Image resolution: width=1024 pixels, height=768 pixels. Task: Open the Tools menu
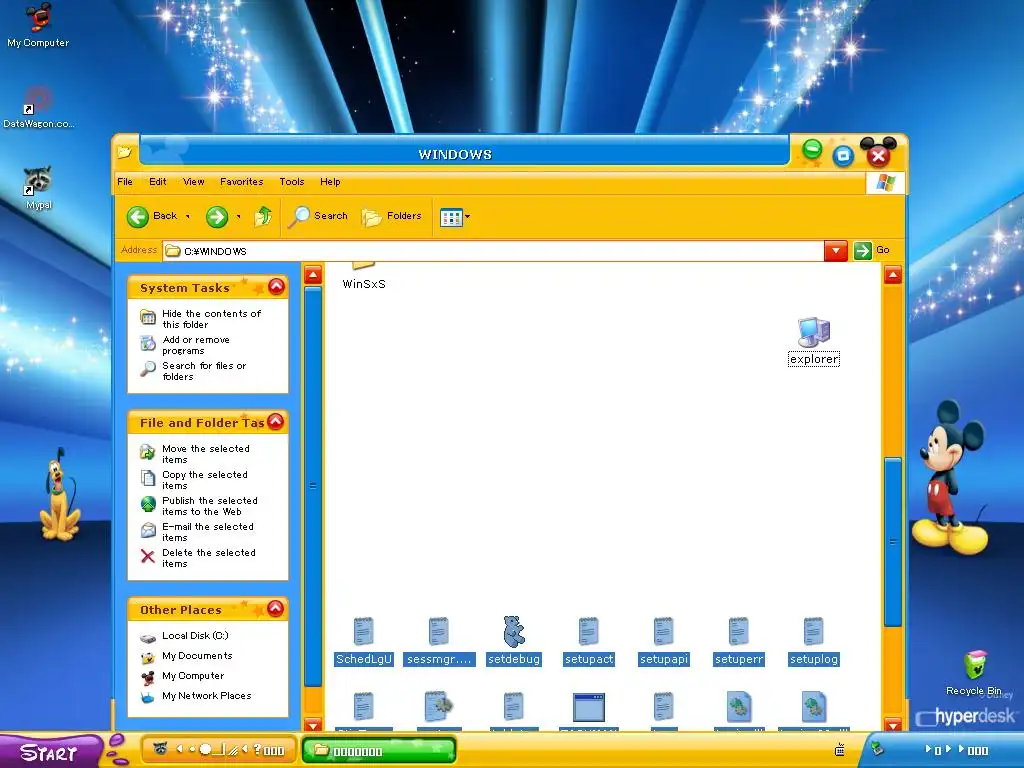pyautogui.click(x=292, y=182)
